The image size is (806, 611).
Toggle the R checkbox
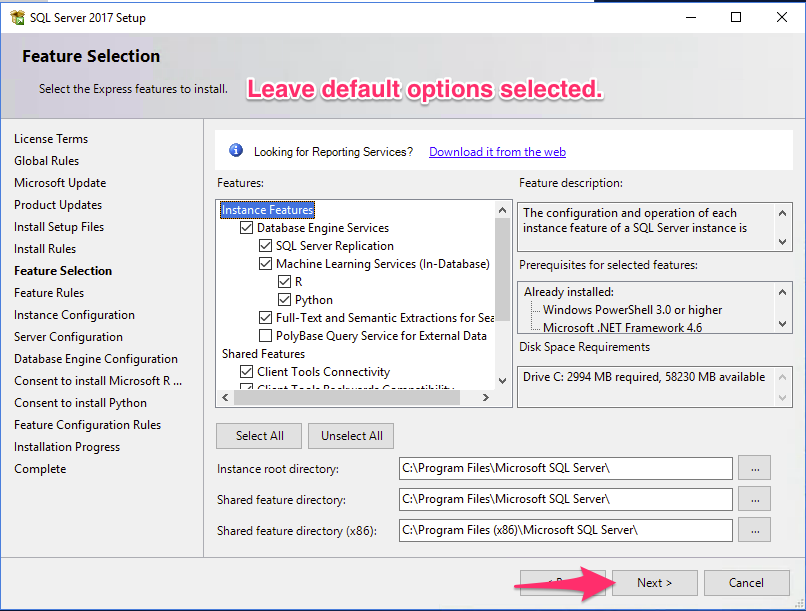tap(284, 282)
